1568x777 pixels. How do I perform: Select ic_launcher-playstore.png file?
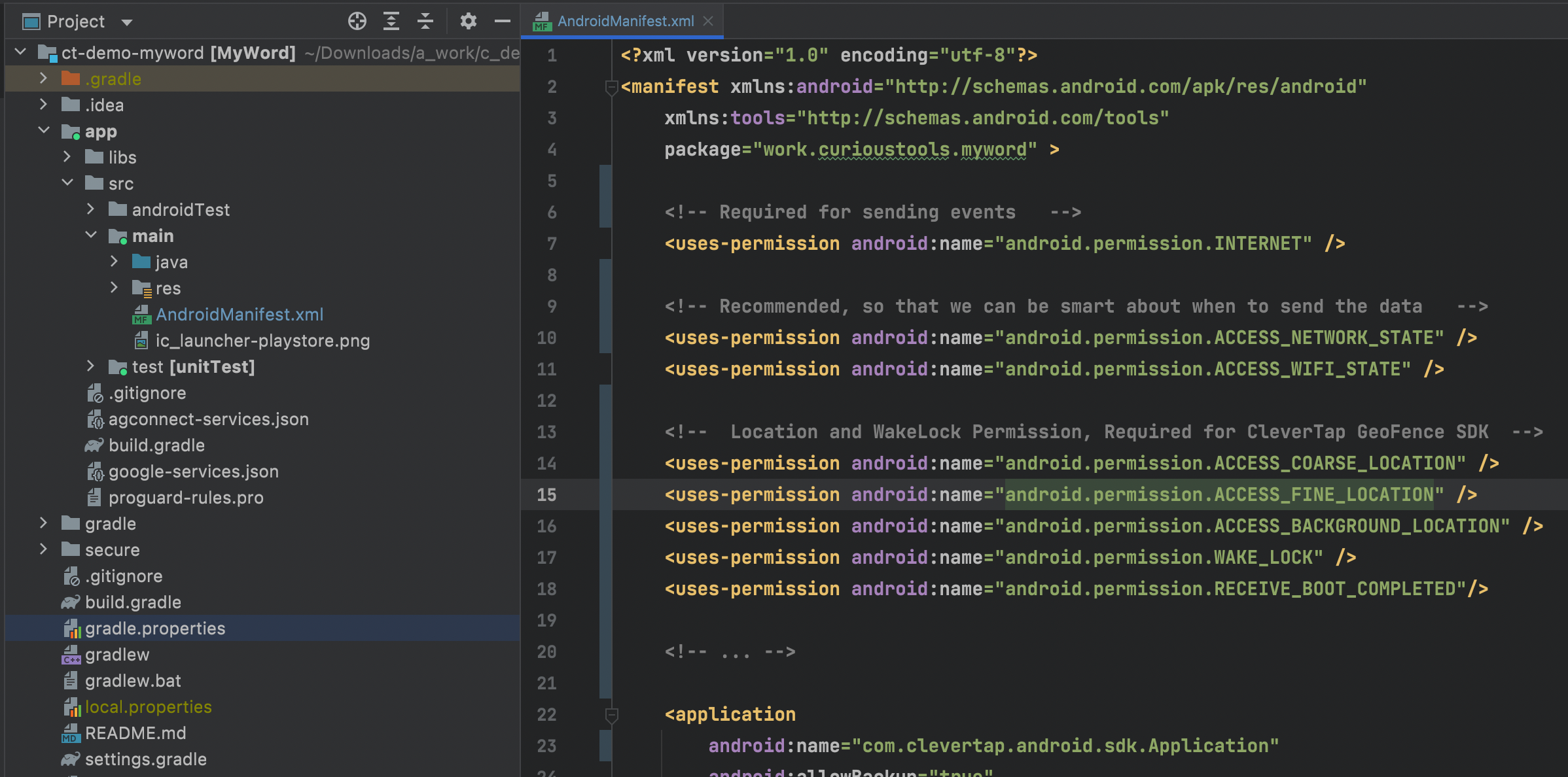click(262, 341)
